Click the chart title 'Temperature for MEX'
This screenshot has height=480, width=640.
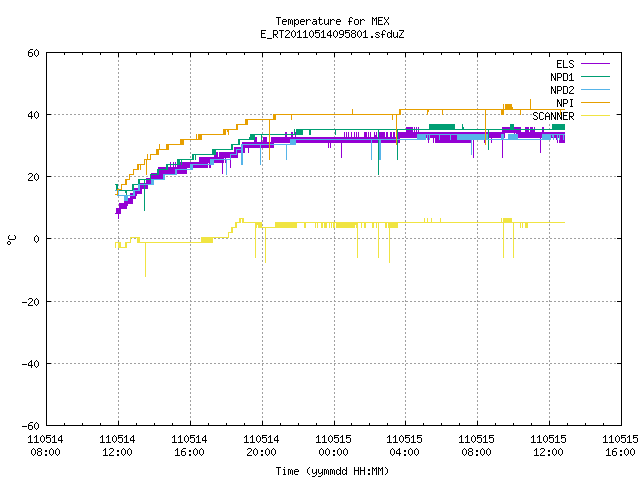332,21
